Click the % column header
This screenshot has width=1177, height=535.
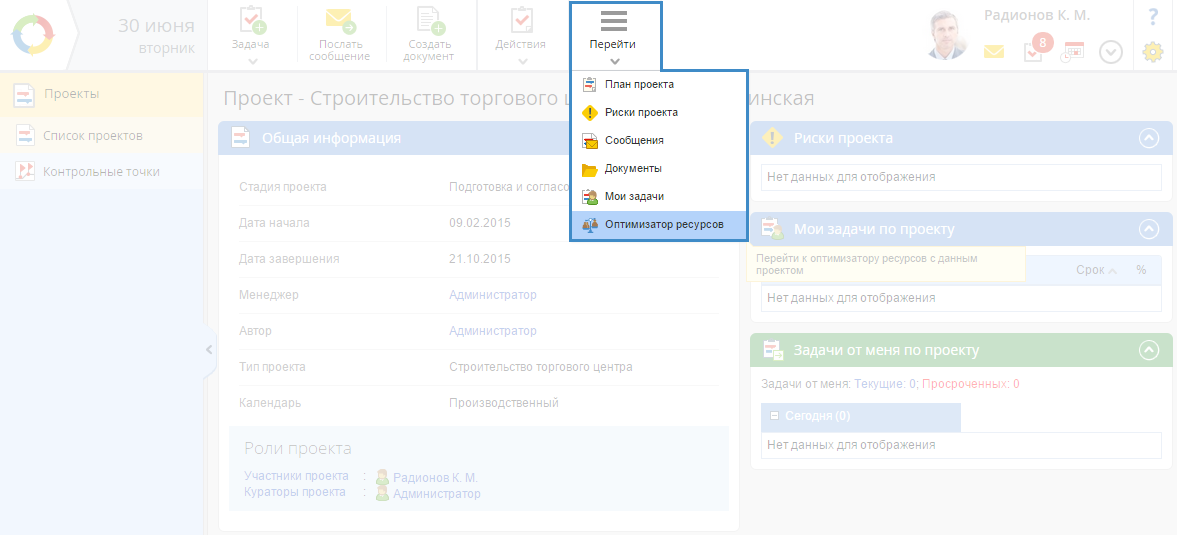pos(1142,270)
